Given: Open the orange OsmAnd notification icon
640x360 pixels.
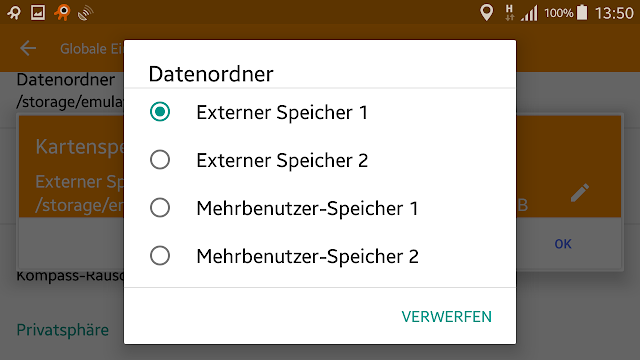Looking at the screenshot, I should (x=62, y=12).
